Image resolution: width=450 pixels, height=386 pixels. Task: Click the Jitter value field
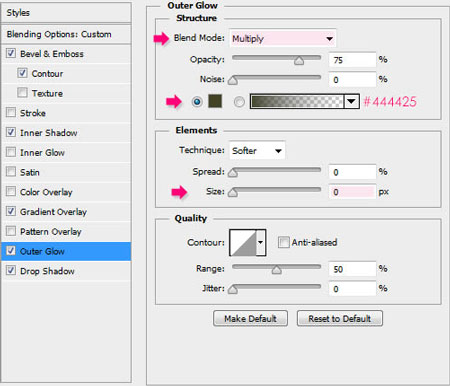(352, 289)
